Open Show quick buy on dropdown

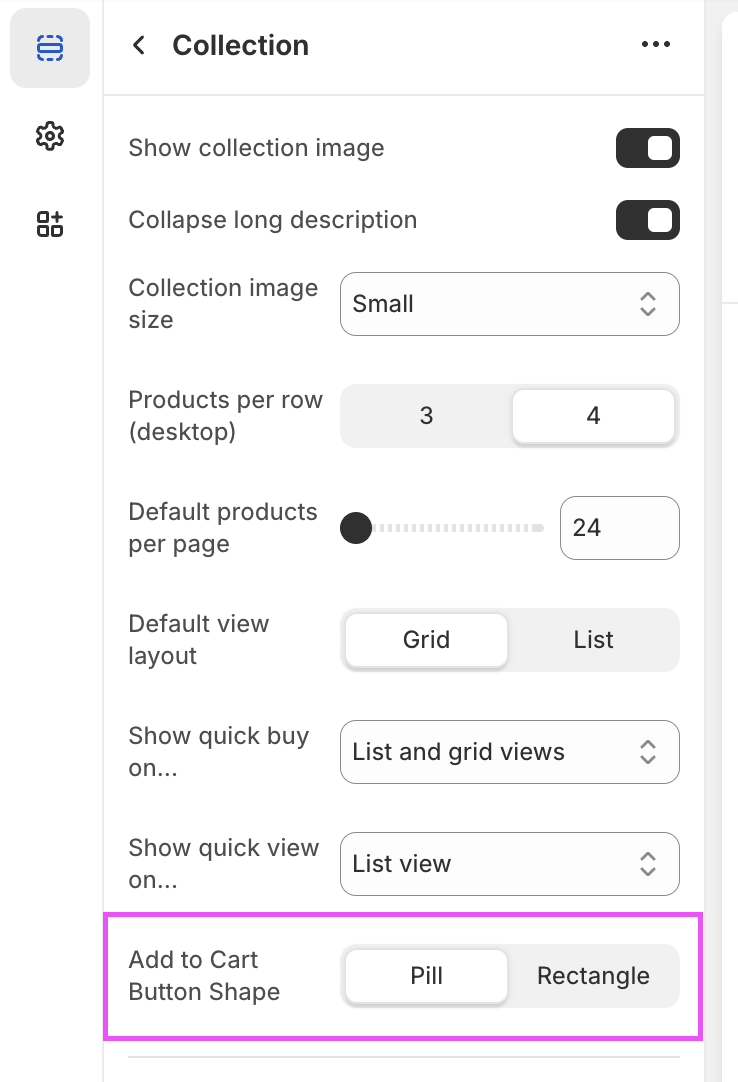pyautogui.click(x=509, y=752)
